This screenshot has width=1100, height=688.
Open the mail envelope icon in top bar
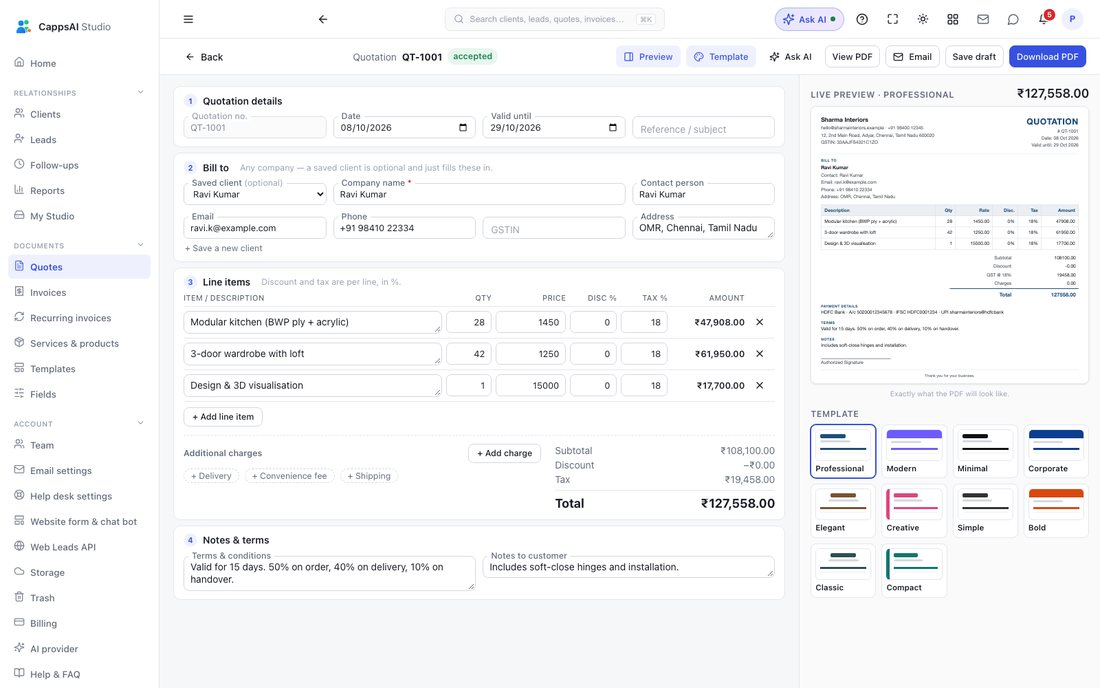[983, 20]
